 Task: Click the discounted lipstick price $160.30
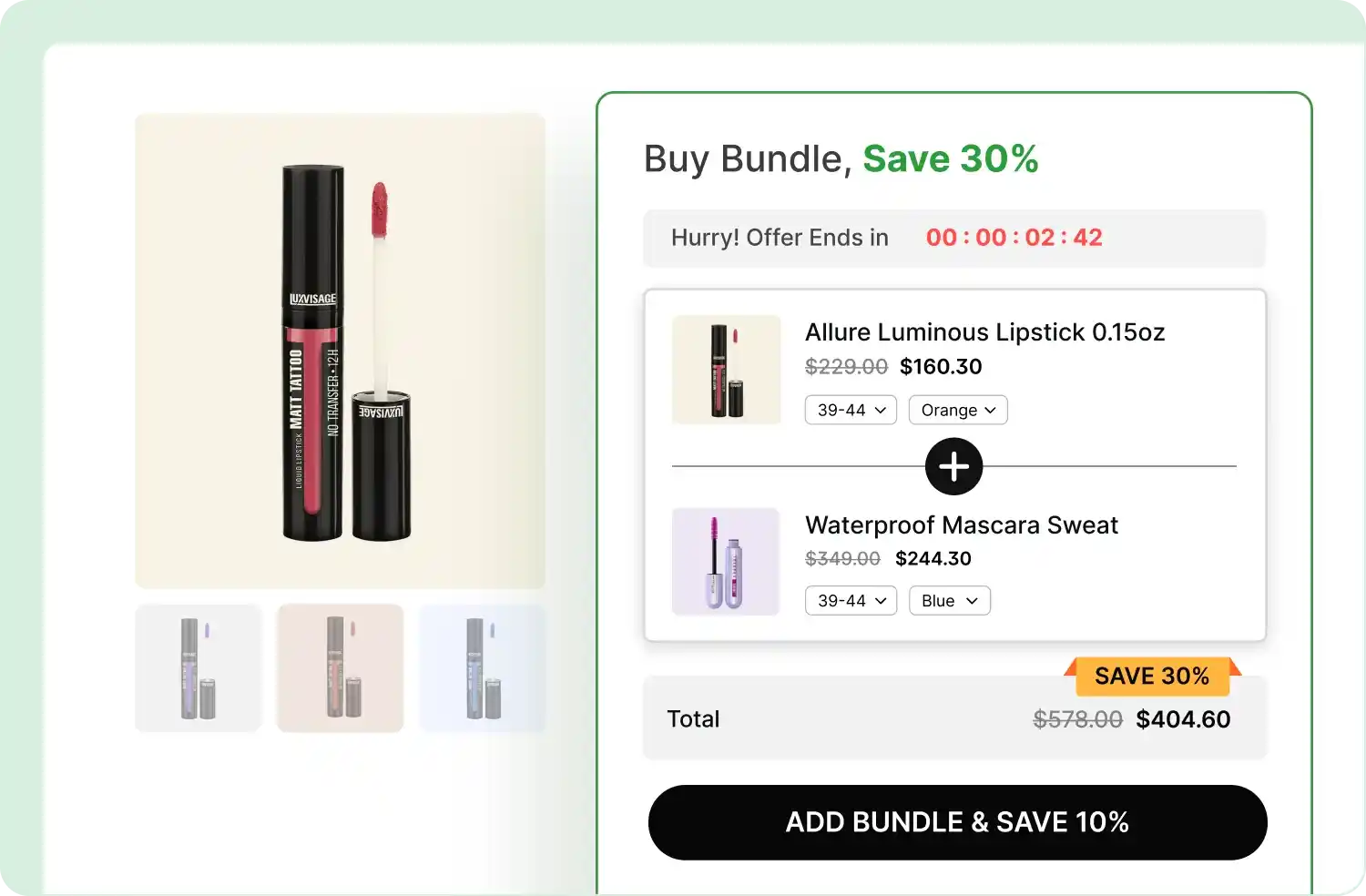click(941, 367)
